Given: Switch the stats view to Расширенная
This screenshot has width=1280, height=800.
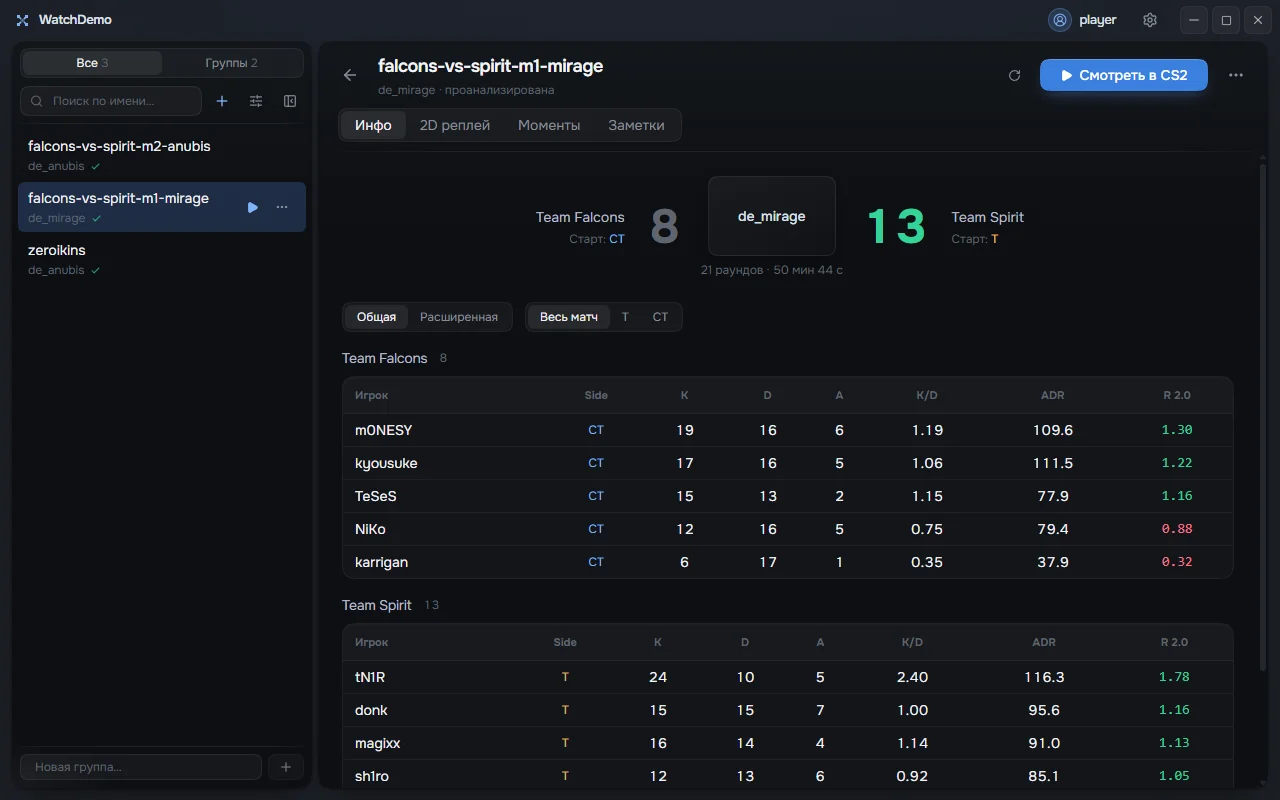Looking at the screenshot, I should [459, 317].
